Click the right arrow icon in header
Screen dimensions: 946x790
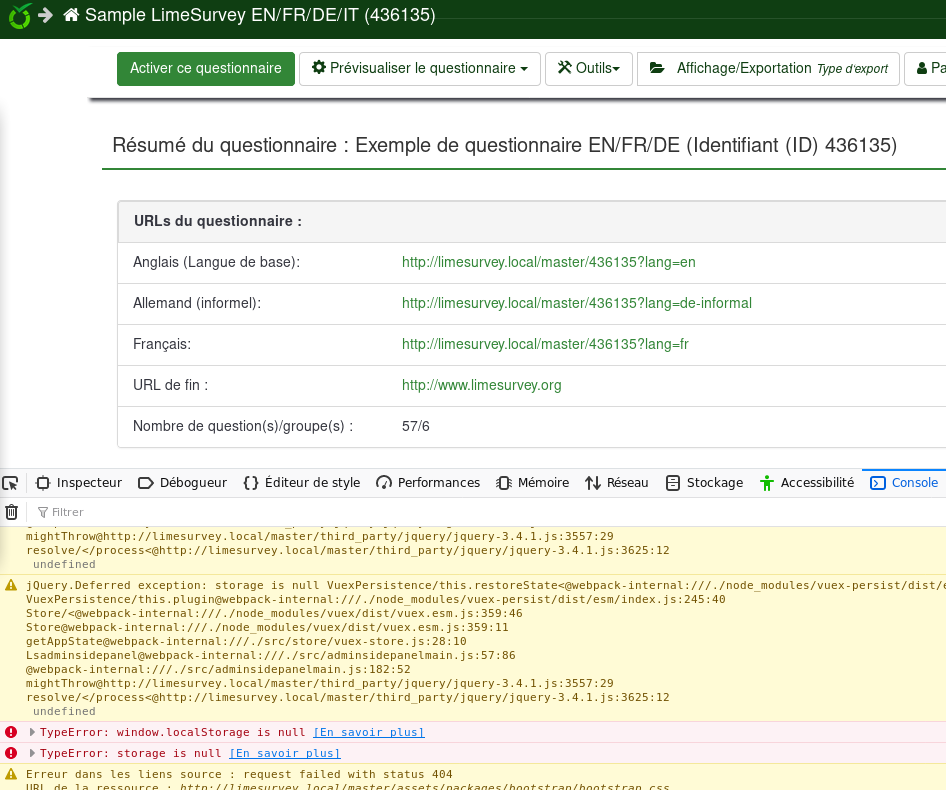tap(45, 16)
